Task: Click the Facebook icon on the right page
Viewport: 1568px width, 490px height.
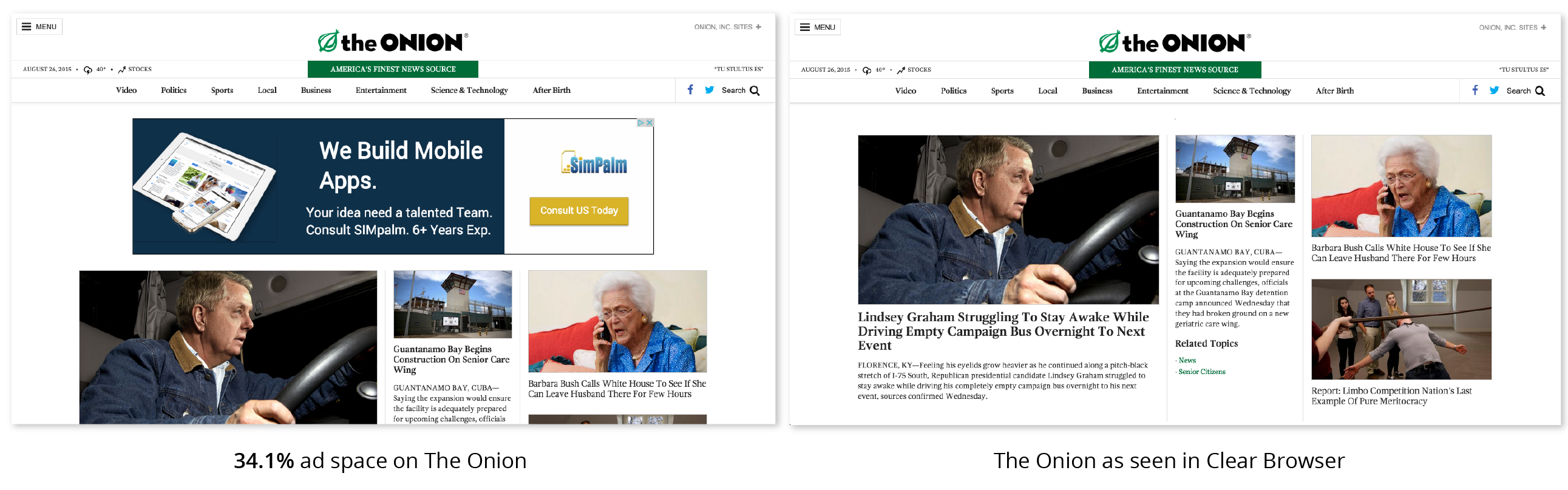Action: (1475, 90)
